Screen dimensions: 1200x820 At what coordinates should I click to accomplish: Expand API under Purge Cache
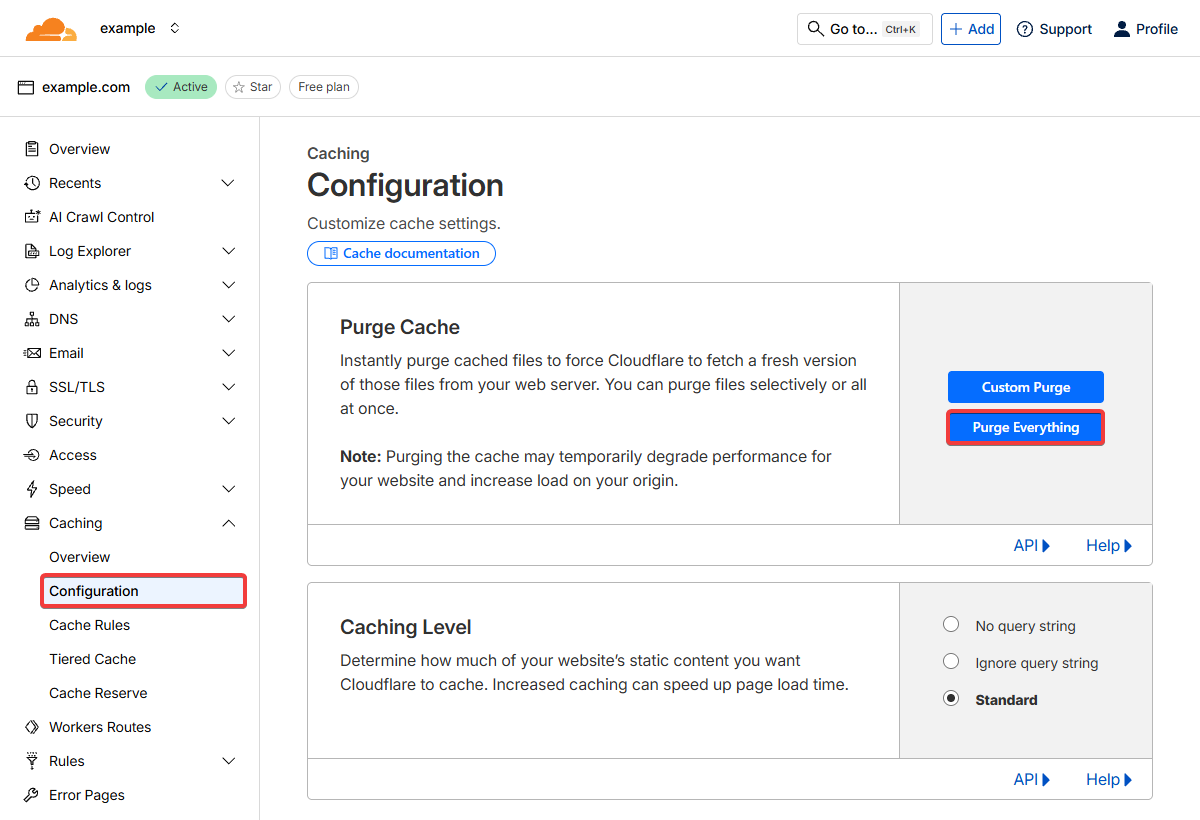[1032, 546]
